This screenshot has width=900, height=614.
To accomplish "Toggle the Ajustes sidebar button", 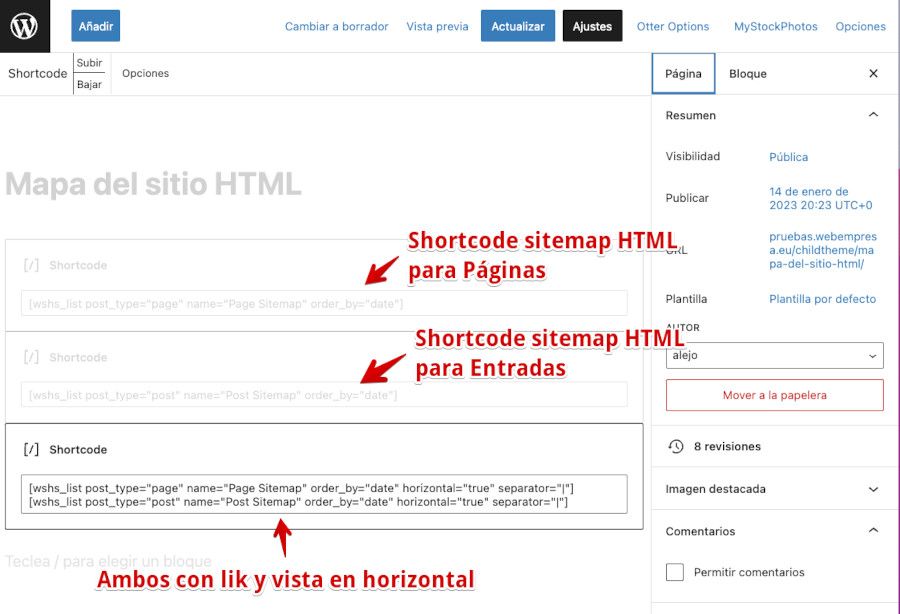I will (x=592, y=26).
